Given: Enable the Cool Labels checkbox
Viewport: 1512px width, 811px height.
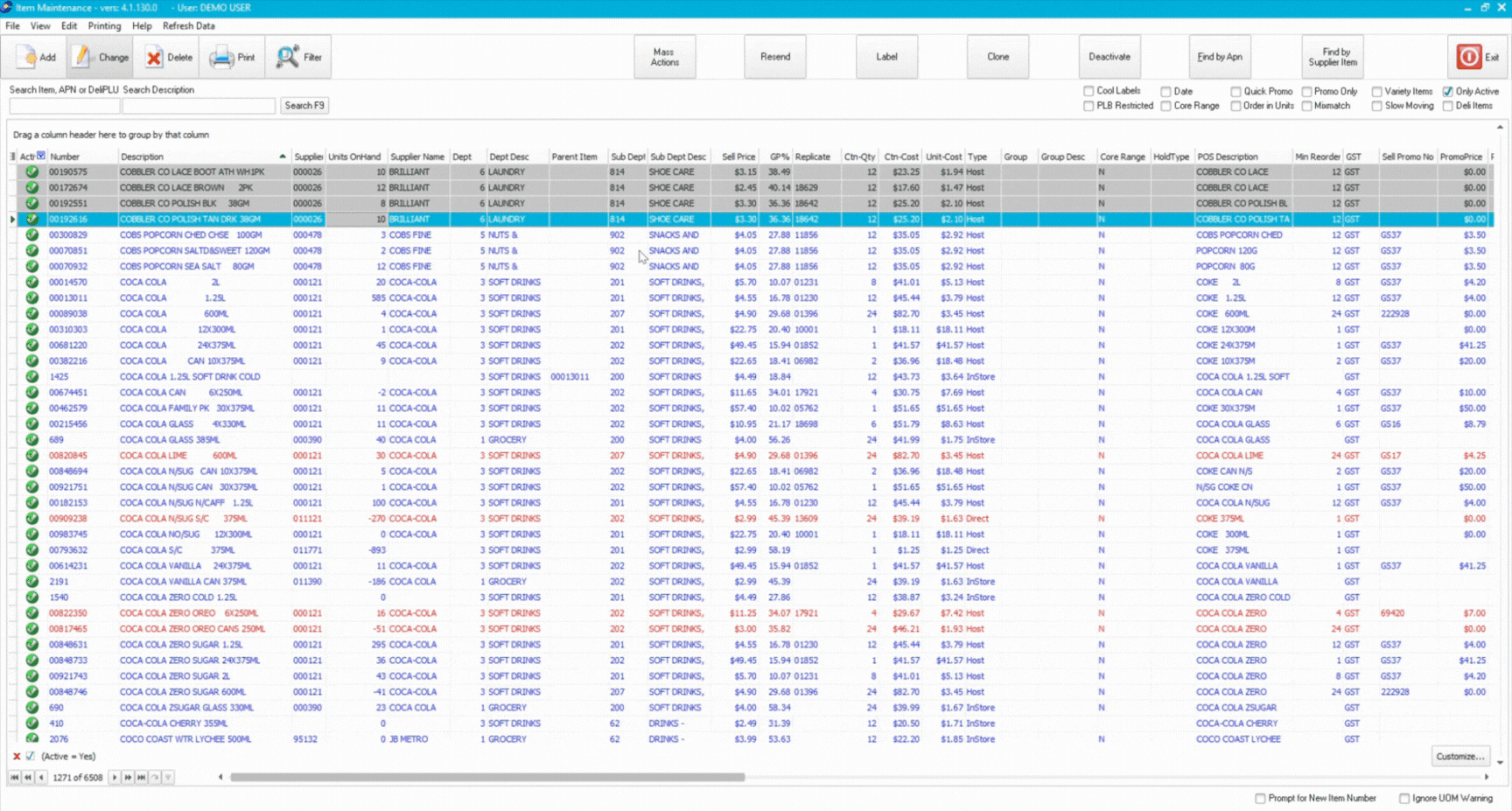Looking at the screenshot, I should click(x=1088, y=91).
